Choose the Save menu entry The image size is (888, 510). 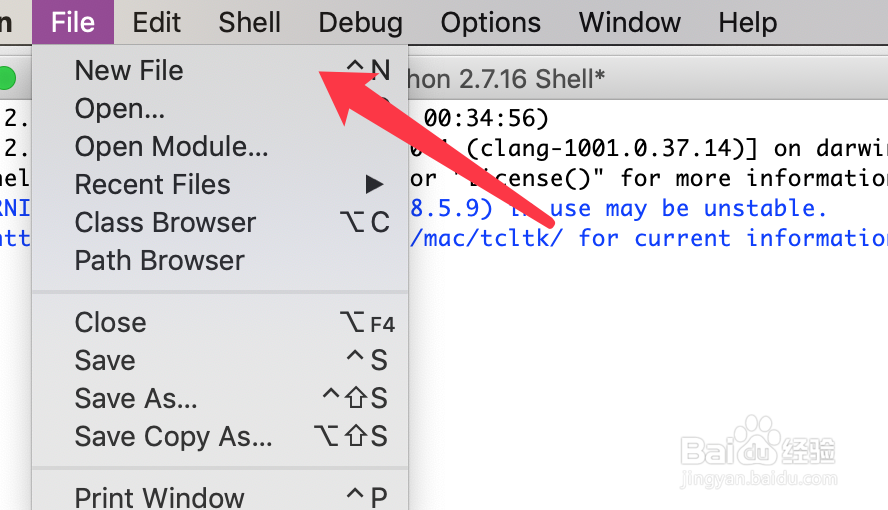[x=220, y=361]
